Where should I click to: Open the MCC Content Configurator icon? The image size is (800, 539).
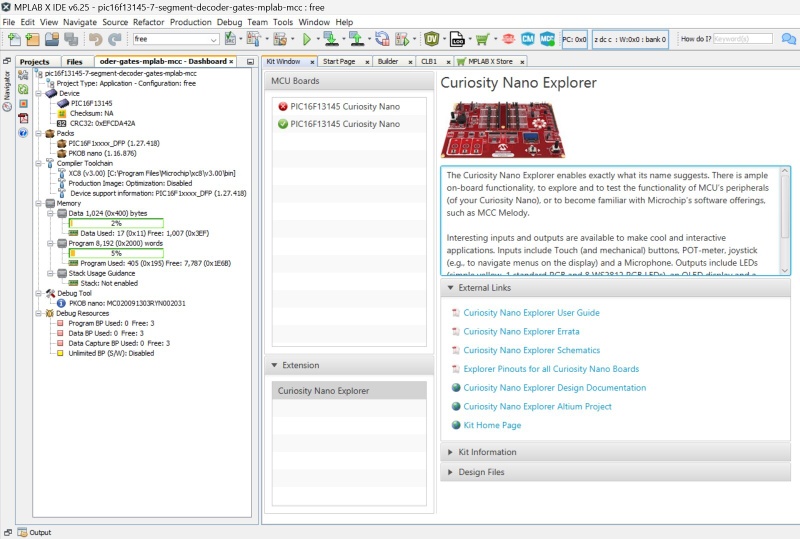tap(547, 39)
